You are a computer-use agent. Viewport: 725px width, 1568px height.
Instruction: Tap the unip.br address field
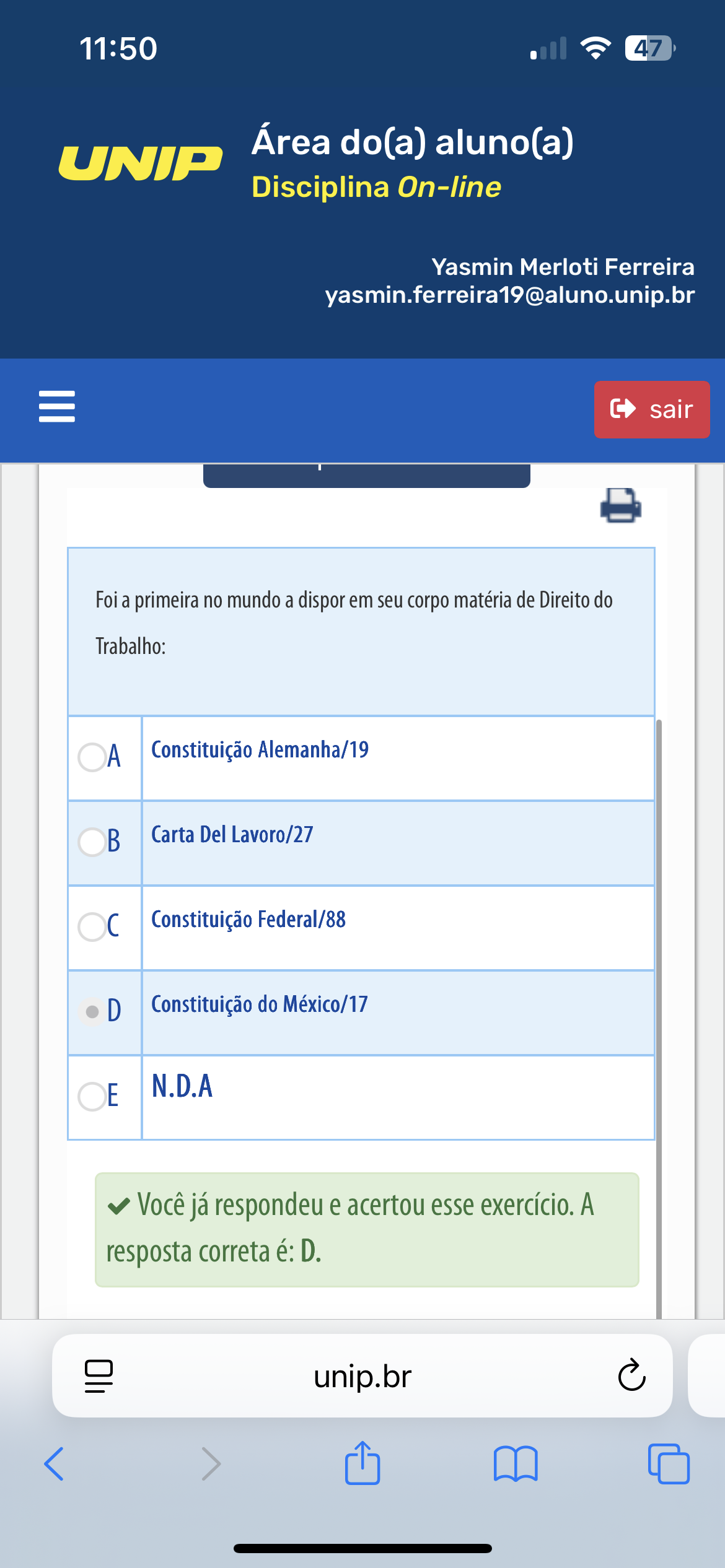362,1375
